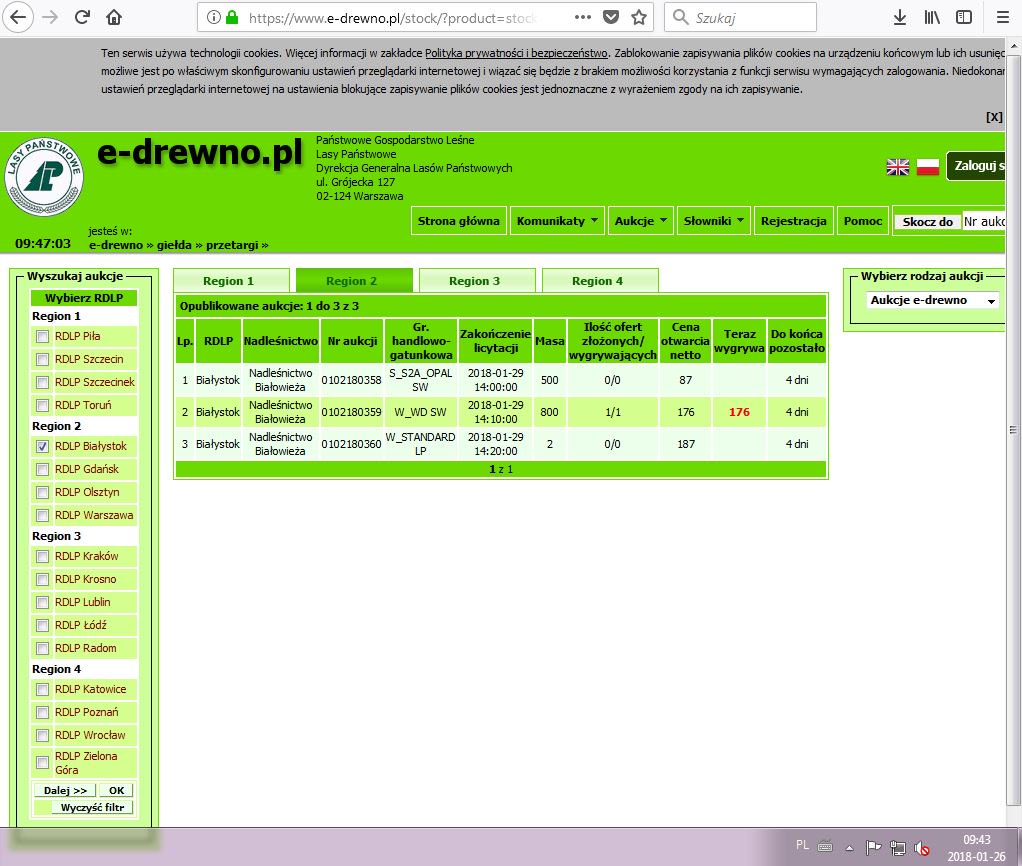The height and width of the screenshot is (866, 1022).
Task: Open the Słowniki dropdown menu
Action: pyautogui.click(x=714, y=221)
